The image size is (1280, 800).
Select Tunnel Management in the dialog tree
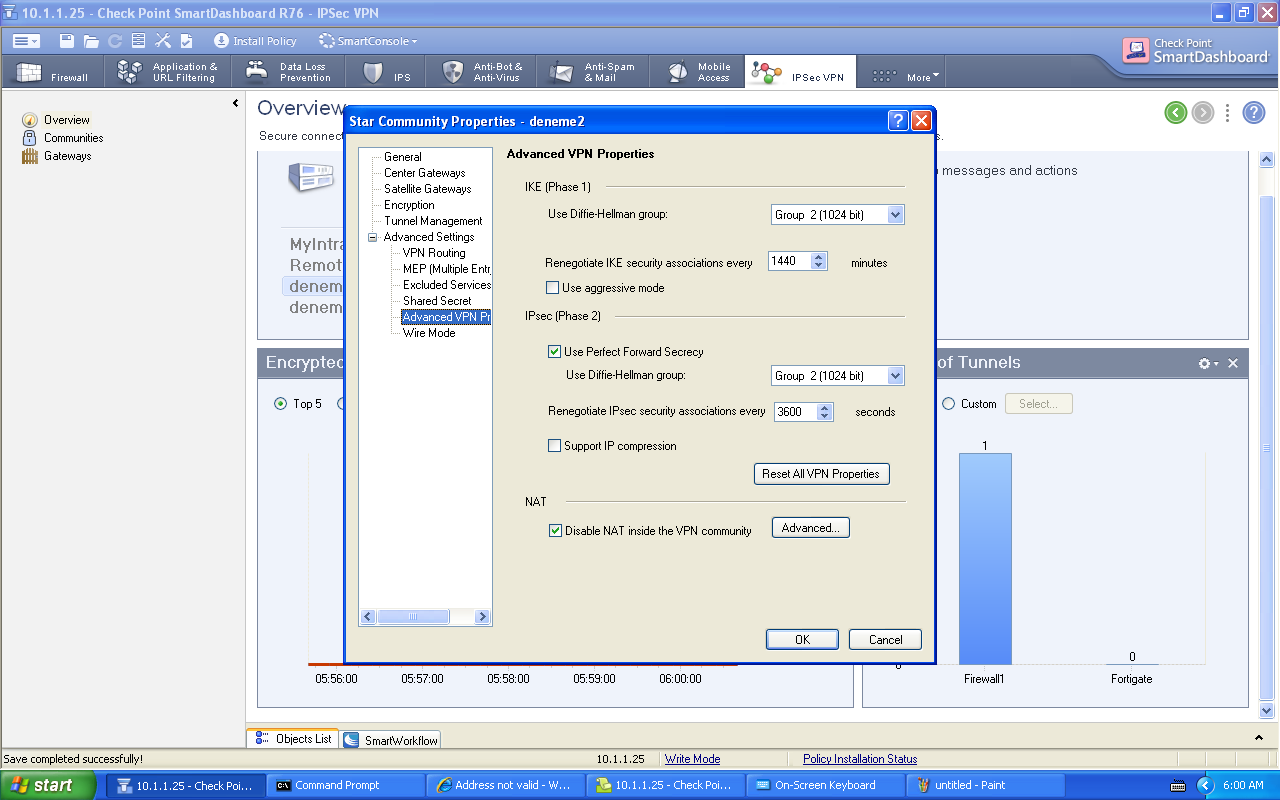click(x=433, y=221)
